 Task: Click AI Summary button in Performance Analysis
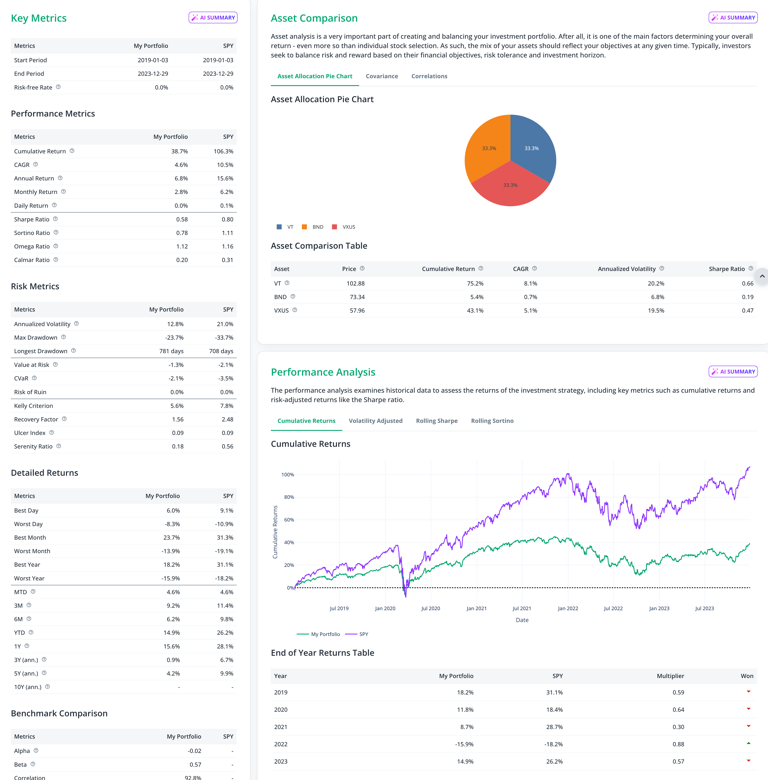click(733, 371)
